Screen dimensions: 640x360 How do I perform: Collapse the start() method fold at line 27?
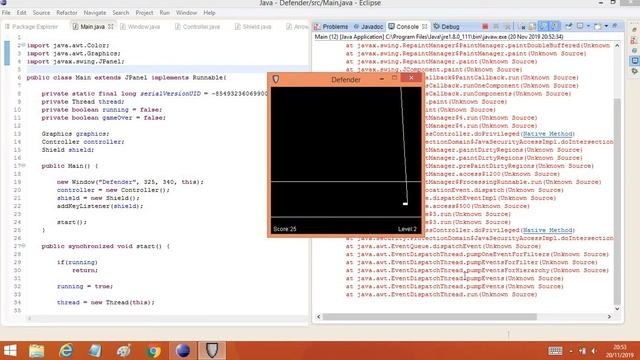(x=23, y=246)
